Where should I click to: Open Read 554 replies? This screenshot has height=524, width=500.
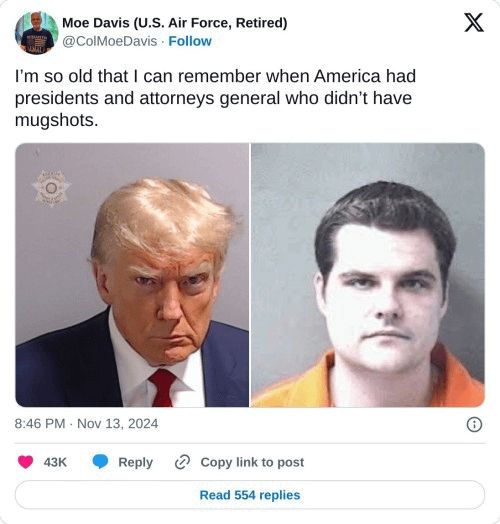pos(250,495)
